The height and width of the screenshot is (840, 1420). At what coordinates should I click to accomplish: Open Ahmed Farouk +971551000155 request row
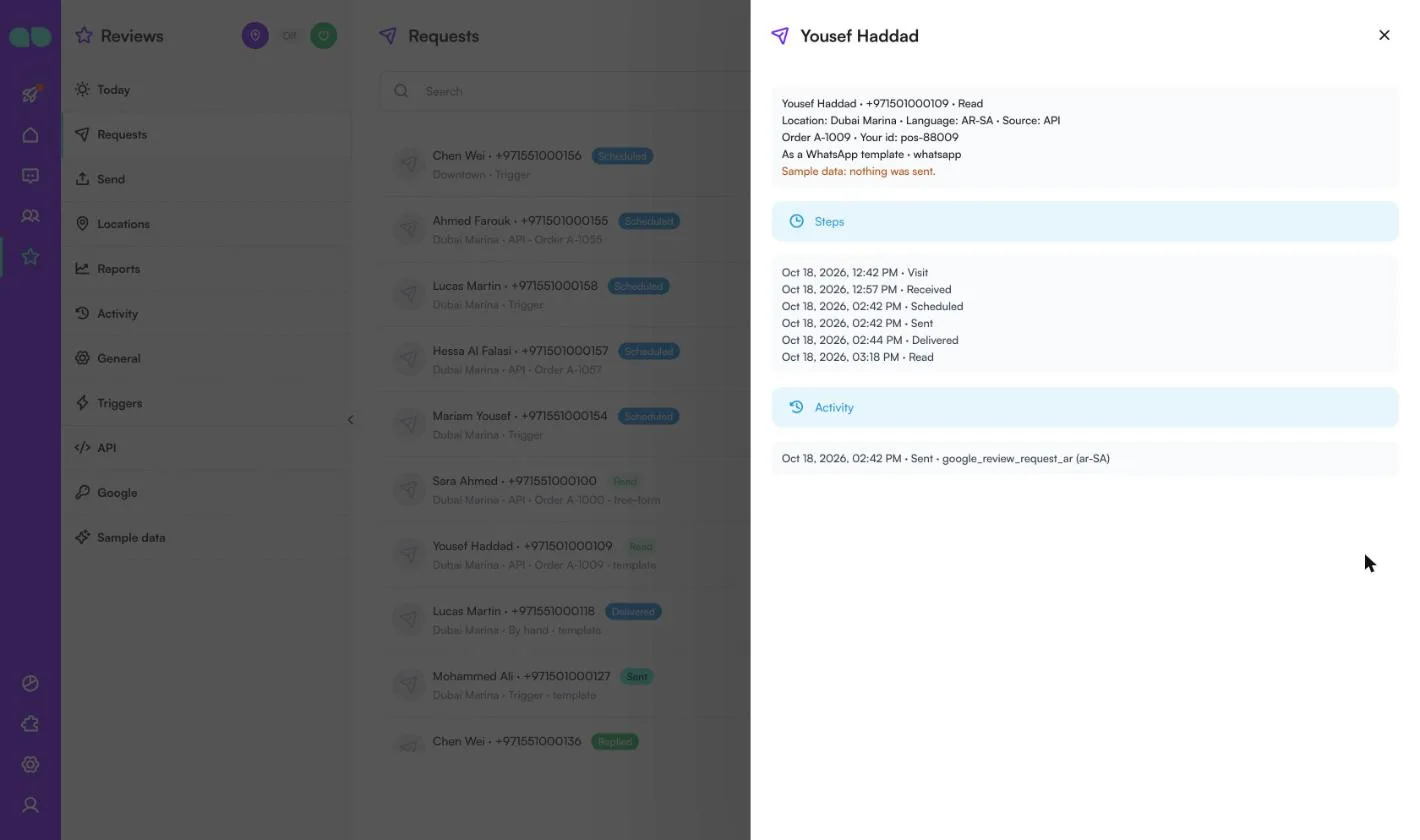(567, 229)
